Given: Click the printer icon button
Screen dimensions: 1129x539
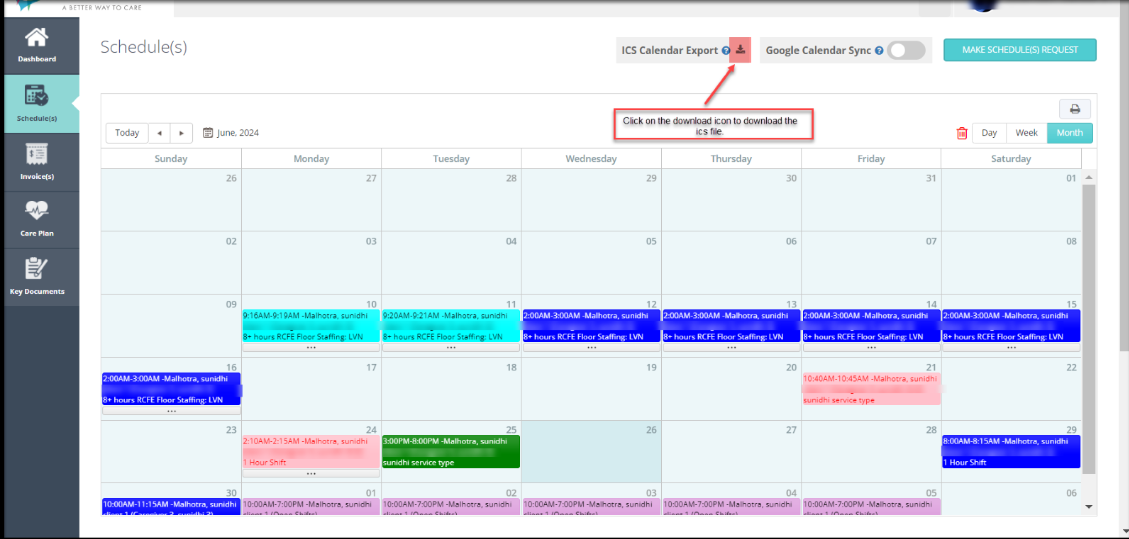Looking at the screenshot, I should point(1075,109).
